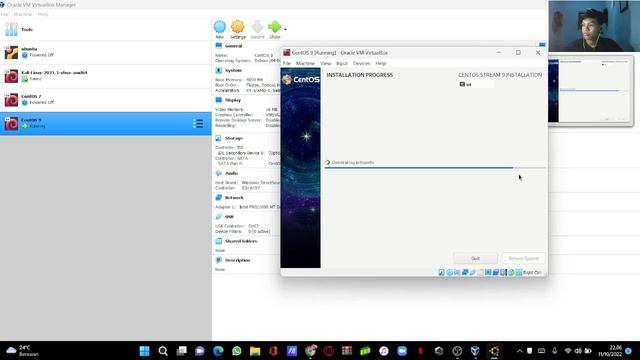Open File menu in the CentOS 9 VM window

[287, 64]
